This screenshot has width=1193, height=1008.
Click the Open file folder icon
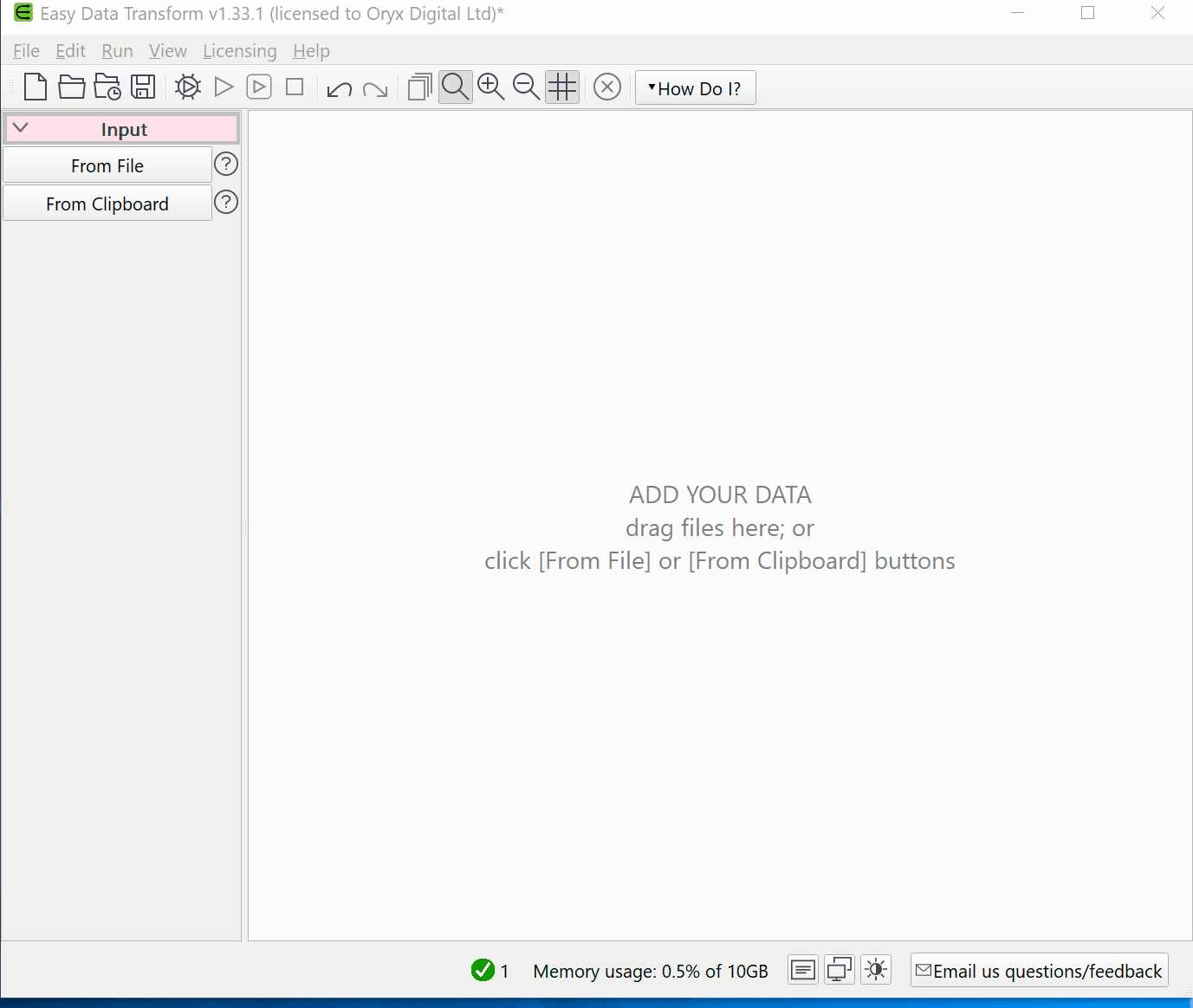71,87
